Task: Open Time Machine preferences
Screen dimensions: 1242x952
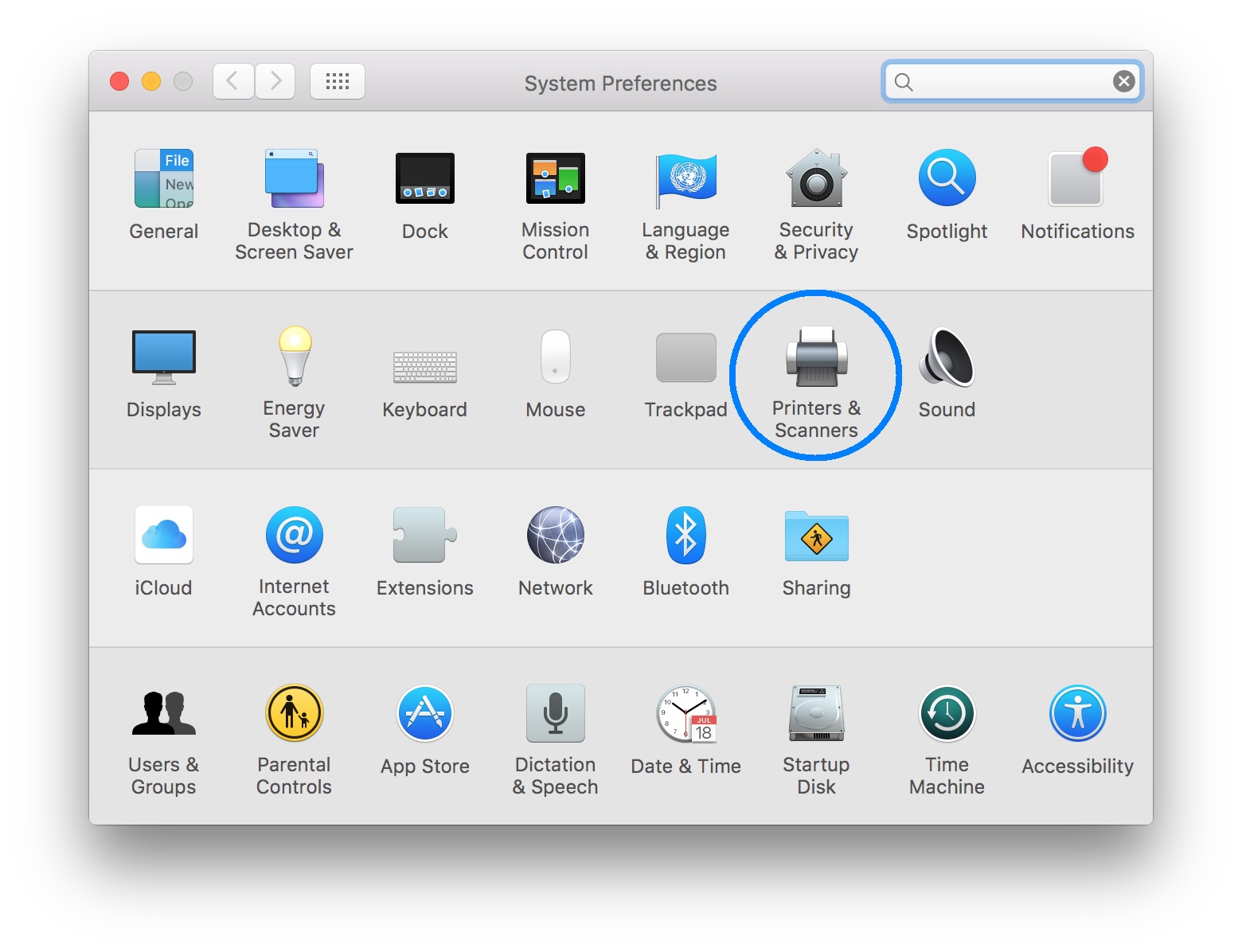Action: click(947, 740)
